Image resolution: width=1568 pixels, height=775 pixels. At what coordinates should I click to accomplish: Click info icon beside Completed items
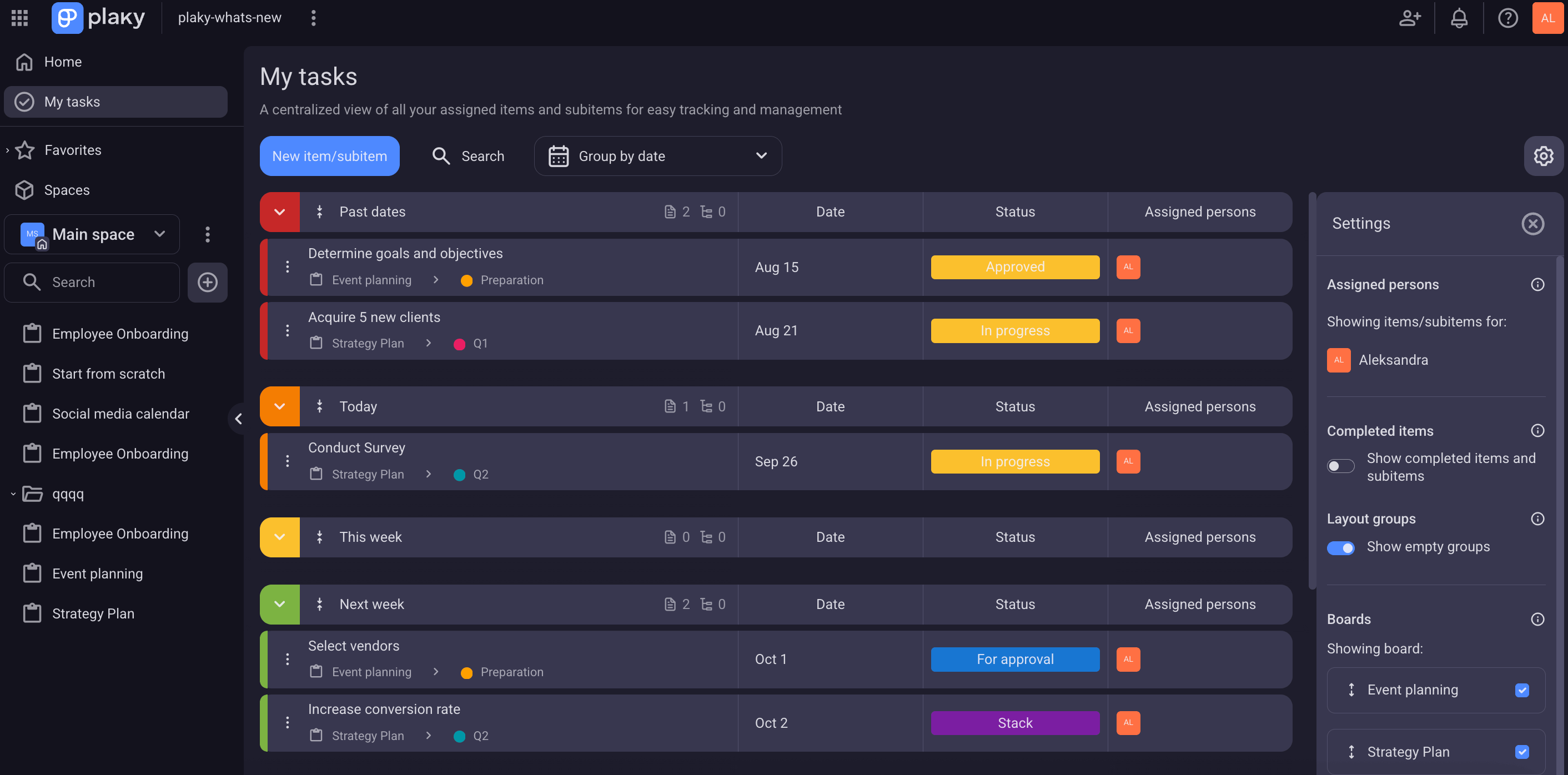point(1537,430)
